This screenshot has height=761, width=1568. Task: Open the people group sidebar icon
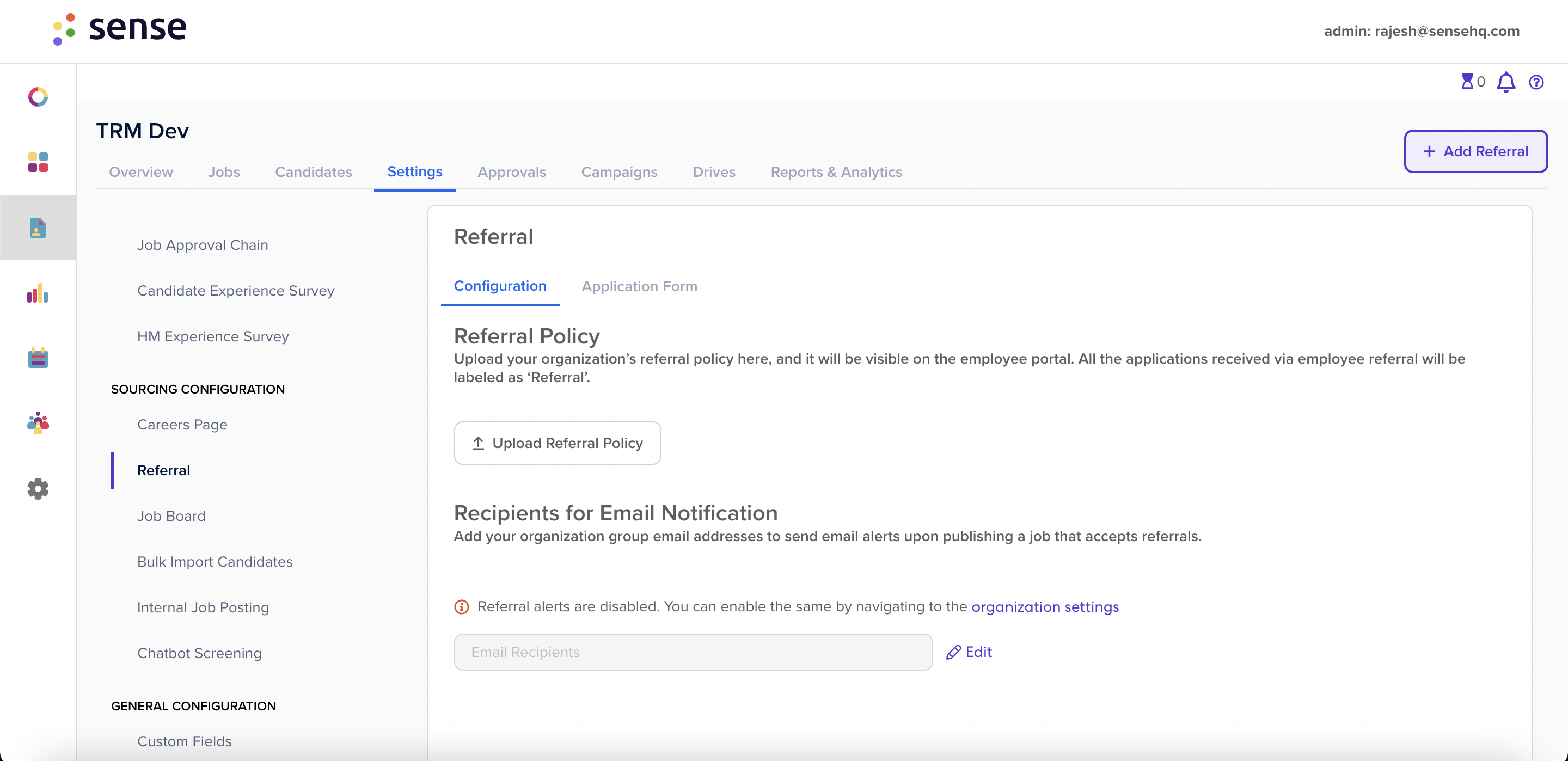[38, 423]
